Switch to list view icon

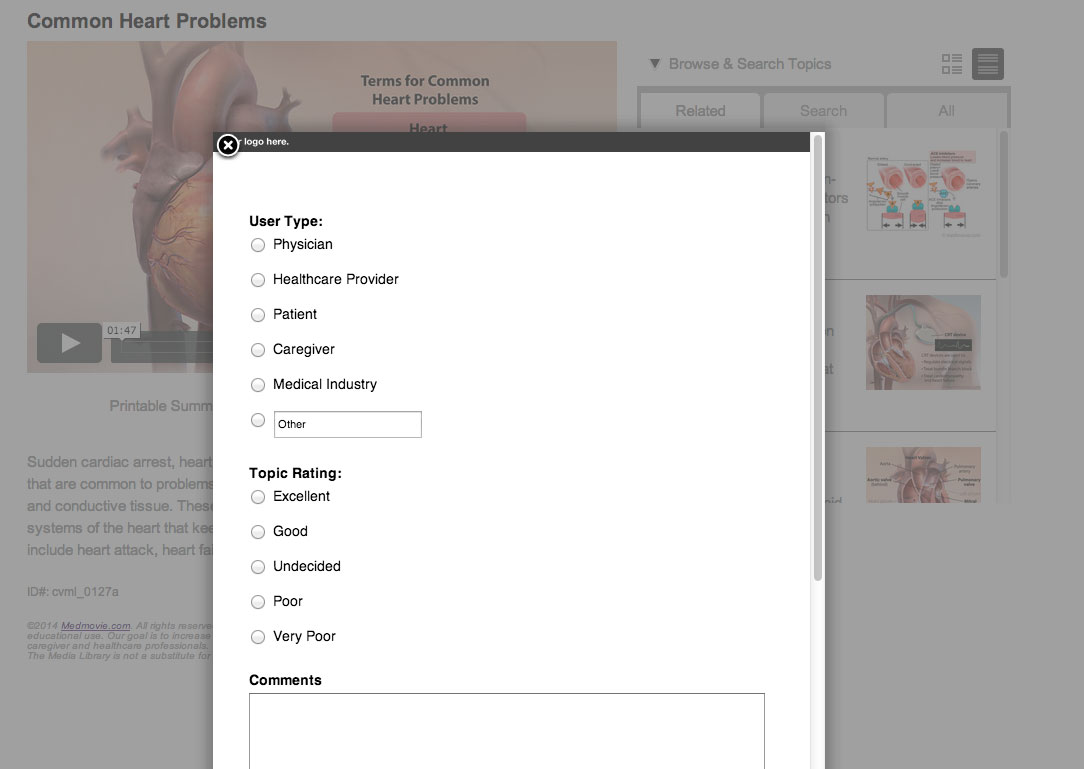988,64
